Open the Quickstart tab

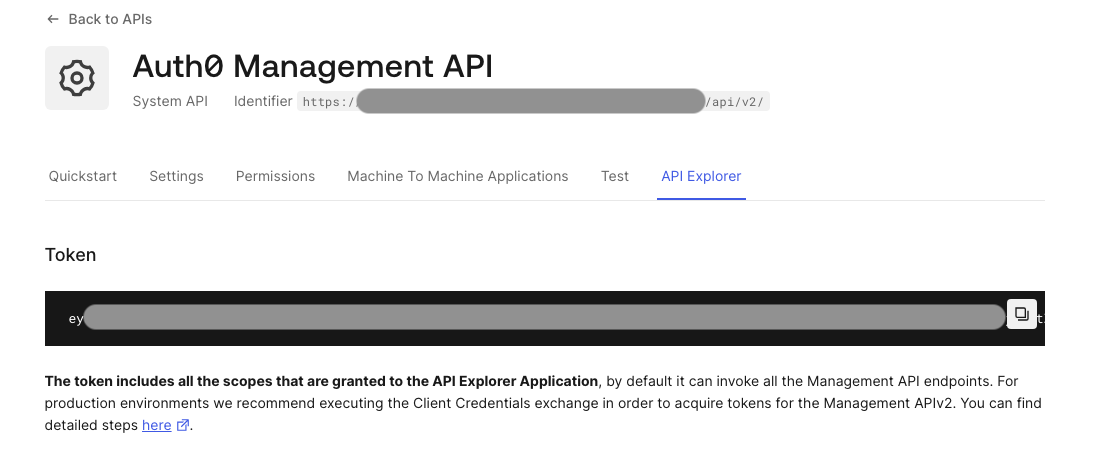coord(83,176)
